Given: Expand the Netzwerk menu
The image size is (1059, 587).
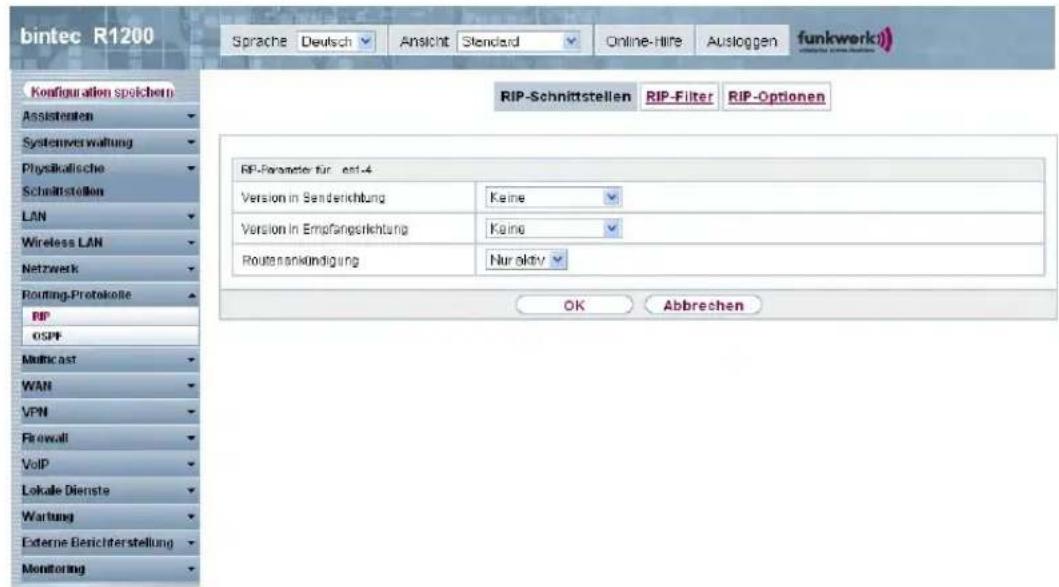Looking at the screenshot, I should tap(107, 269).
